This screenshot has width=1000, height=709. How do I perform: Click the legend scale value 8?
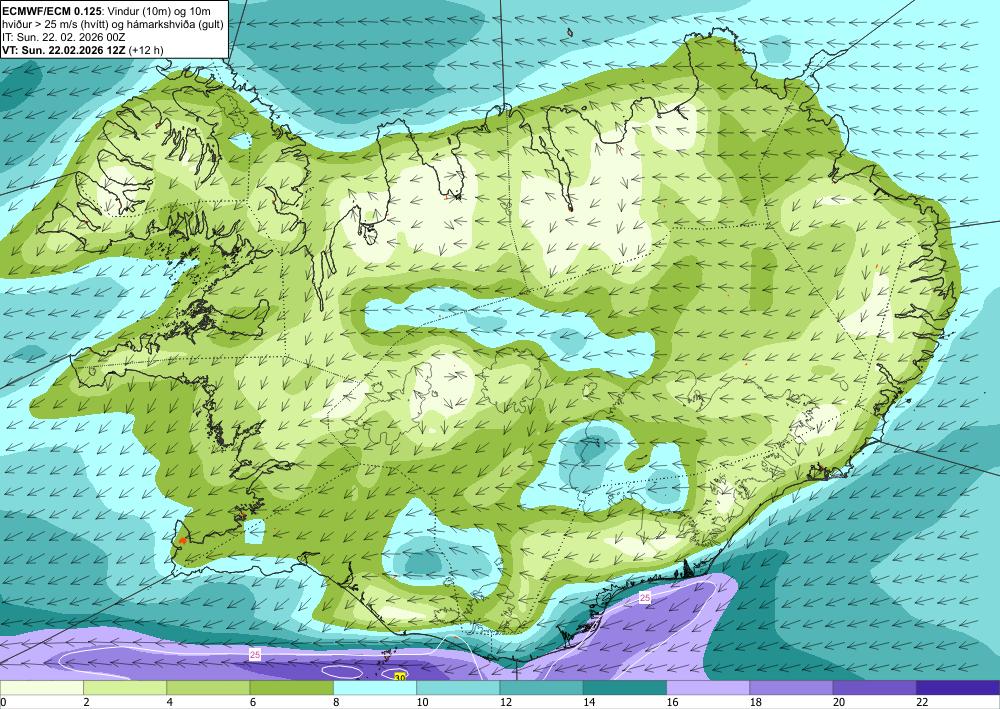336,702
